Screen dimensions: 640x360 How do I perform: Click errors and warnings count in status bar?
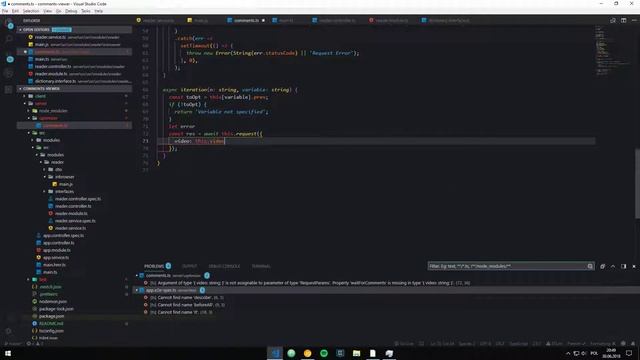[35, 344]
